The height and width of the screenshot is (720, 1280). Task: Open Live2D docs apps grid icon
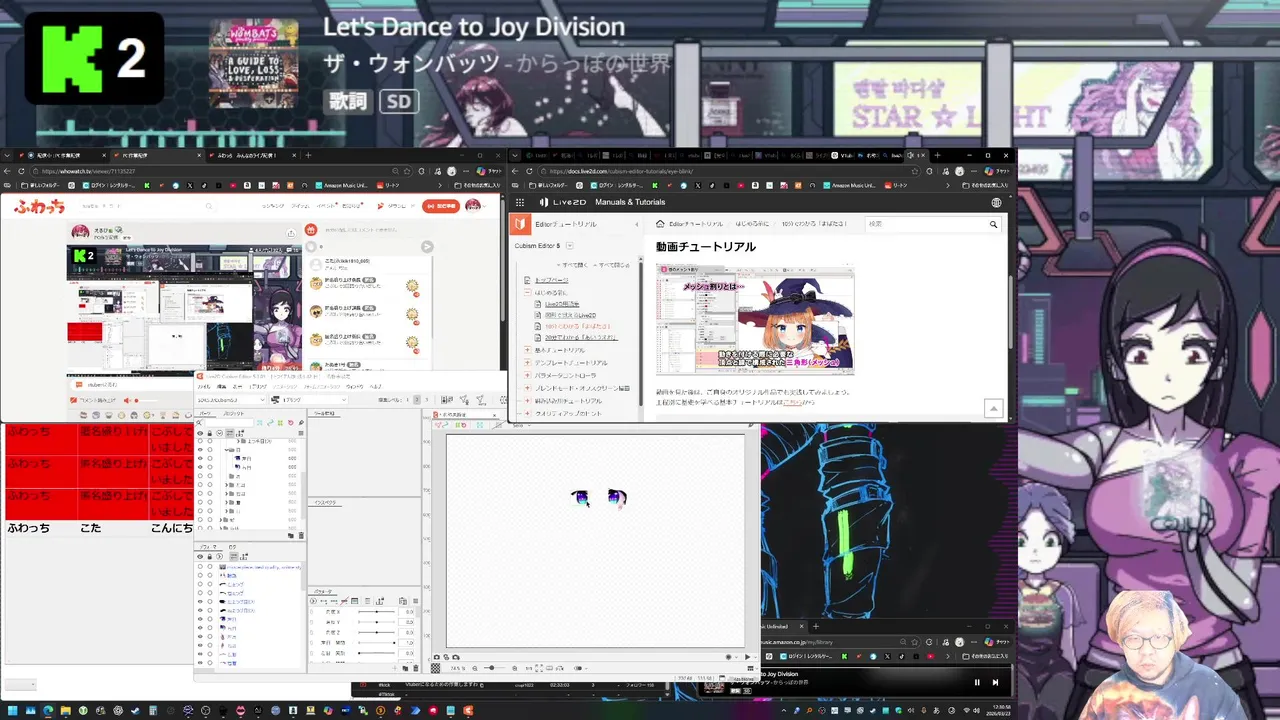coord(520,202)
